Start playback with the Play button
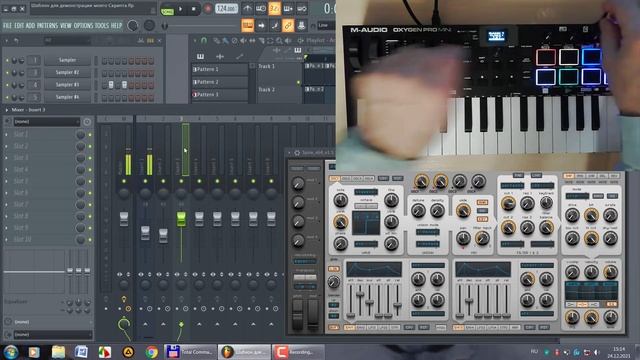640x360 pixels. click(180, 9)
